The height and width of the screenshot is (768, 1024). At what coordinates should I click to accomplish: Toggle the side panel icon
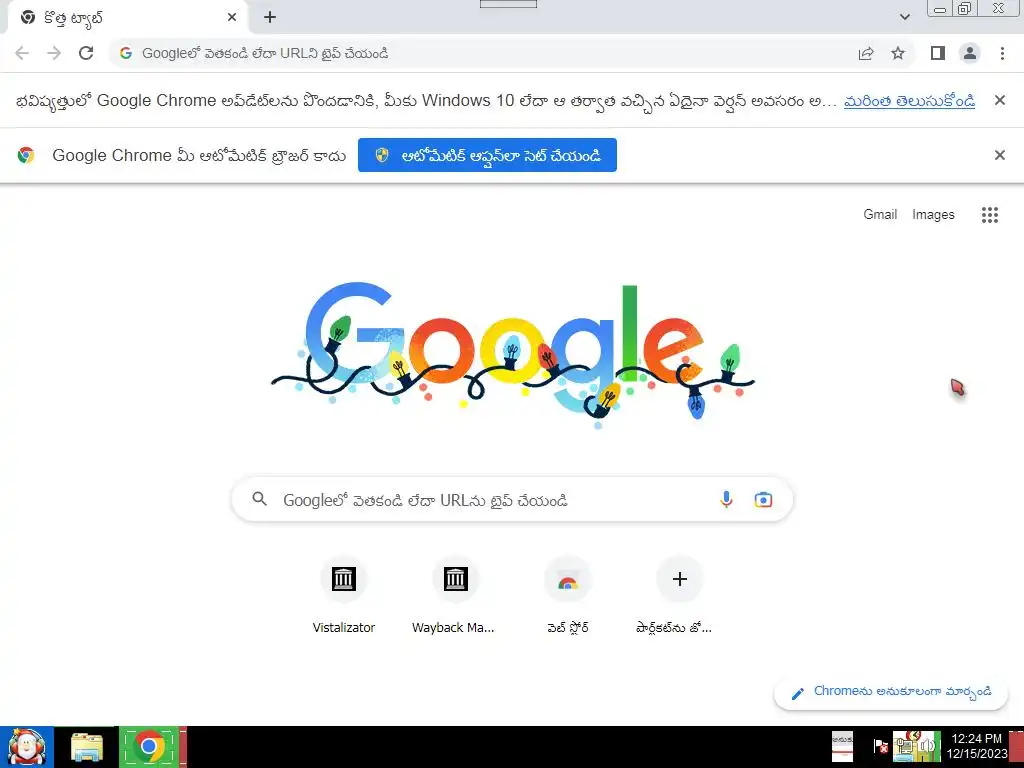938,53
